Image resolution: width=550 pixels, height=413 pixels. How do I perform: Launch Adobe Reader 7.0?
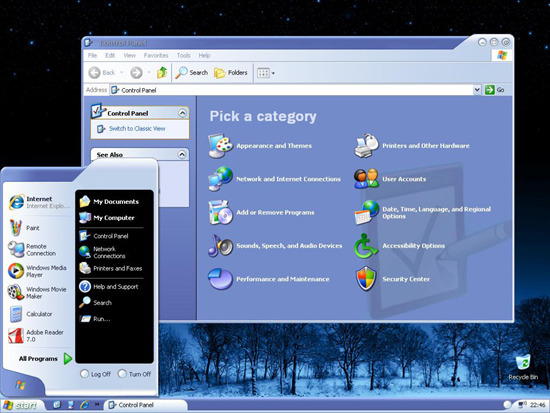coord(36,335)
